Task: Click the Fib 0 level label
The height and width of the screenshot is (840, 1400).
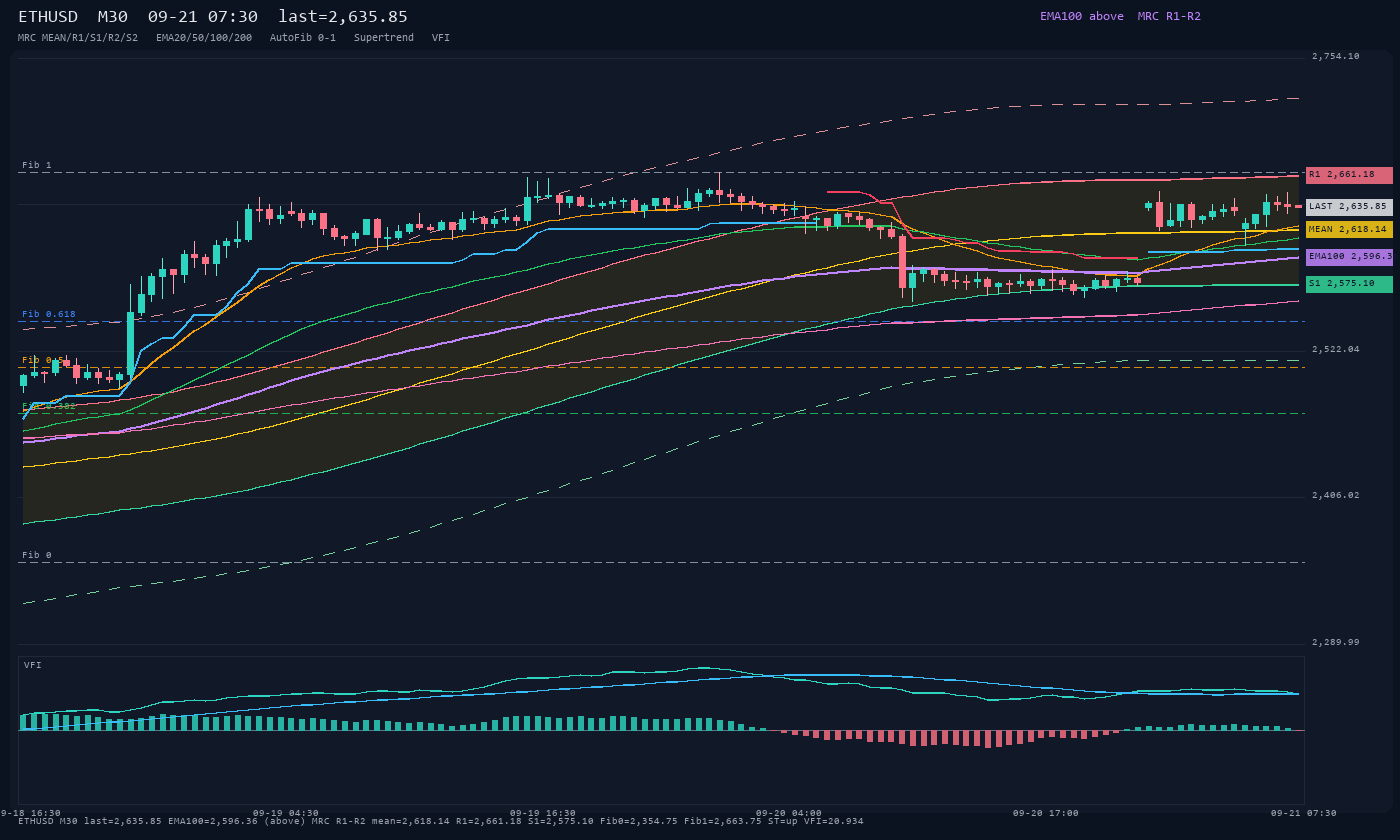Action: [37, 555]
